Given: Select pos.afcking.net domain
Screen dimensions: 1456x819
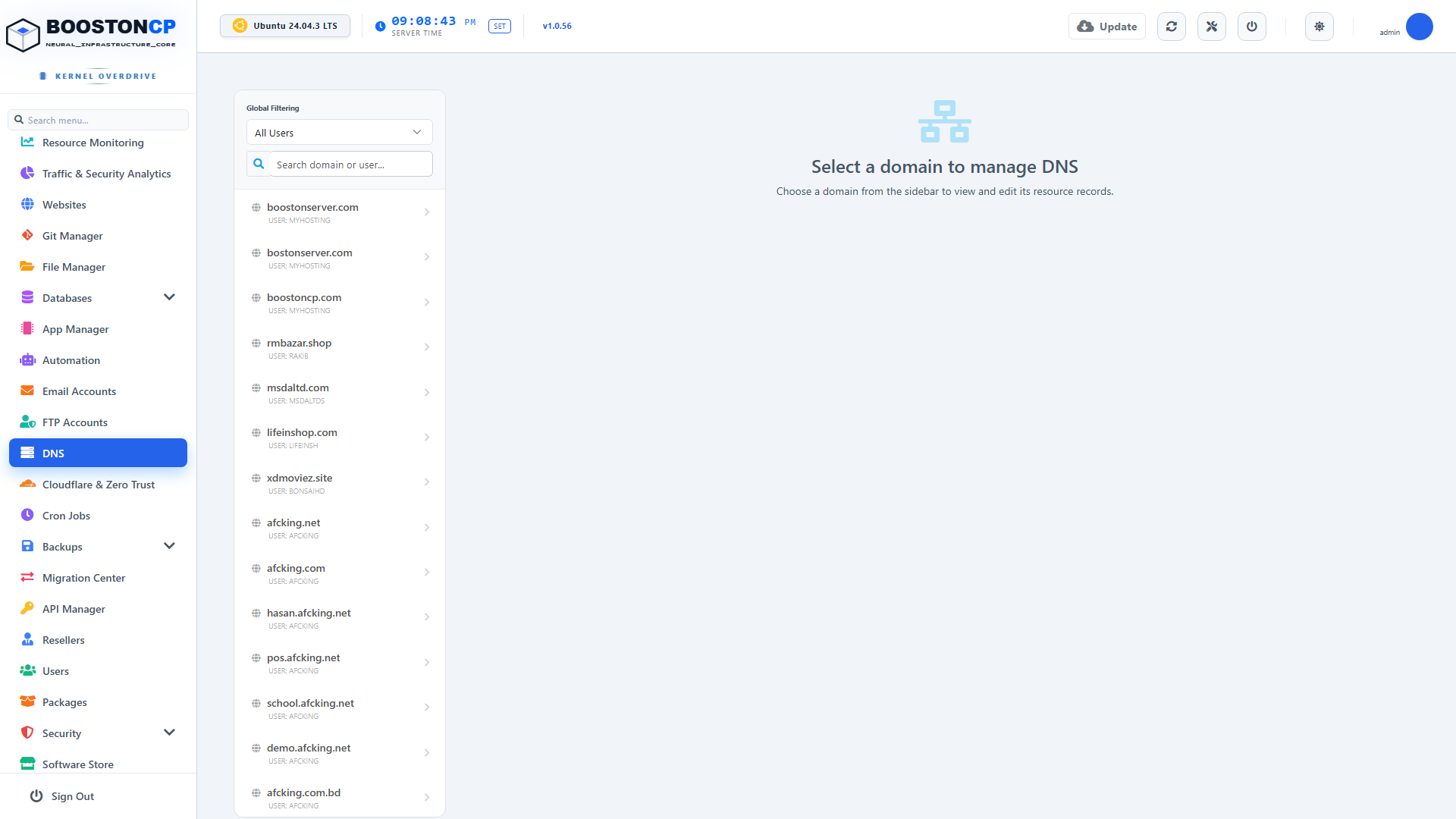Looking at the screenshot, I should coord(340,663).
